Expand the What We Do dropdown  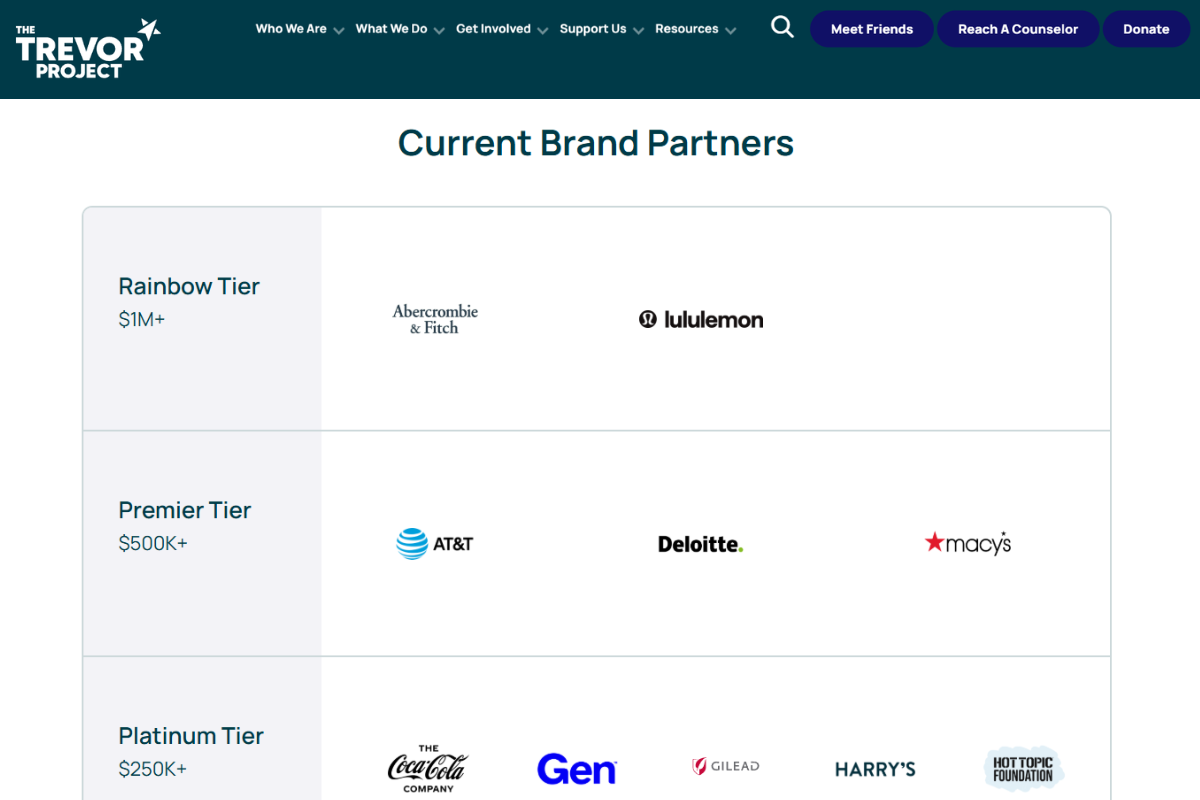pos(392,29)
